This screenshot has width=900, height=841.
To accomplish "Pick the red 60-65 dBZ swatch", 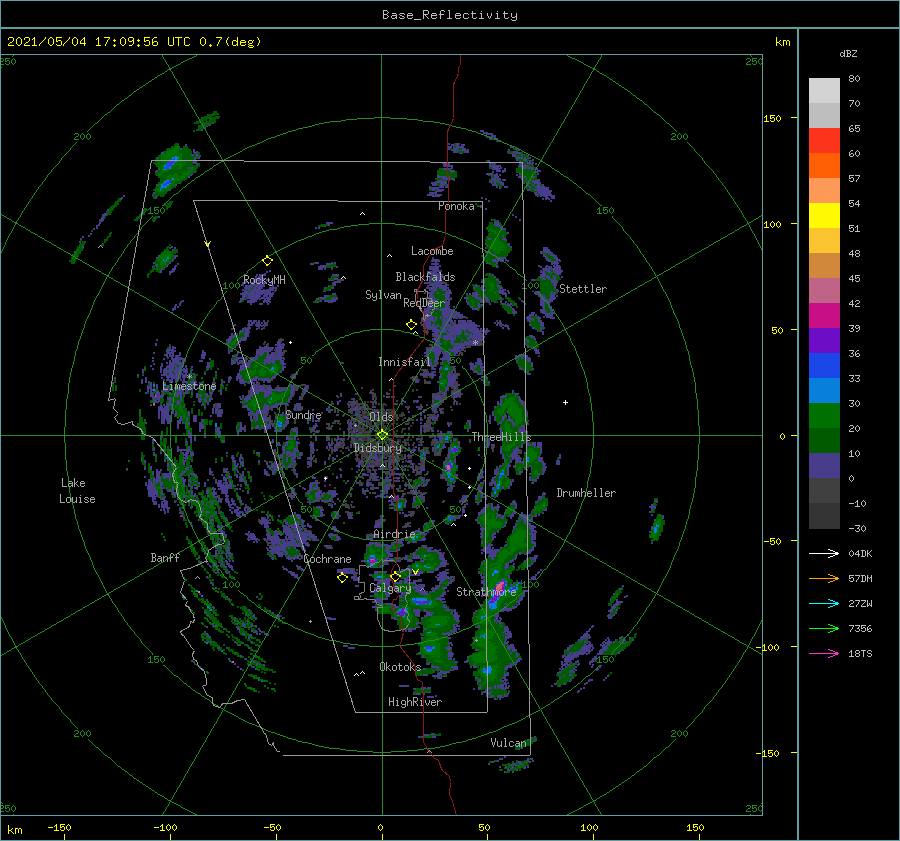I will click(824, 141).
